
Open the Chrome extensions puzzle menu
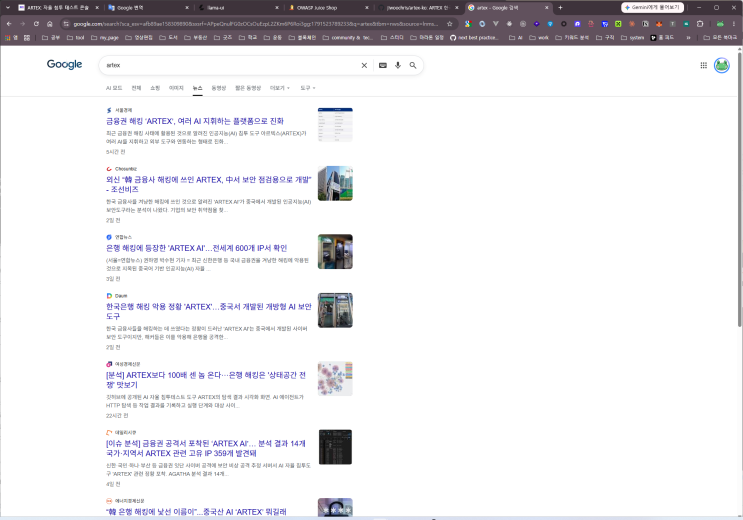[700, 24]
